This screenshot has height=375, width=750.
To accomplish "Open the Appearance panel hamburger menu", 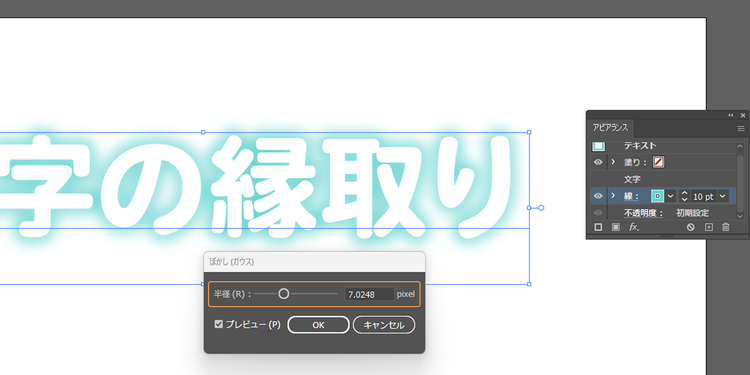I will click(x=740, y=129).
